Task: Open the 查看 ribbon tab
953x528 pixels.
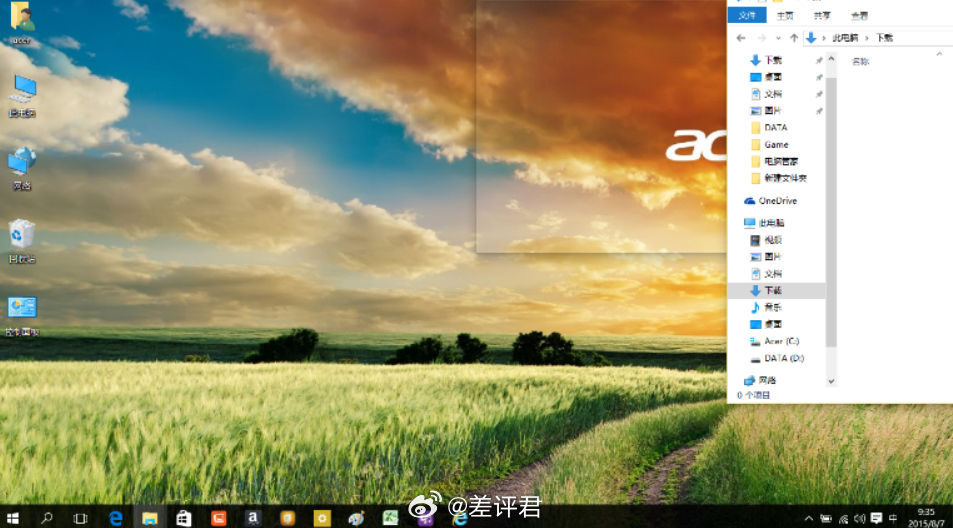Action: (859, 15)
